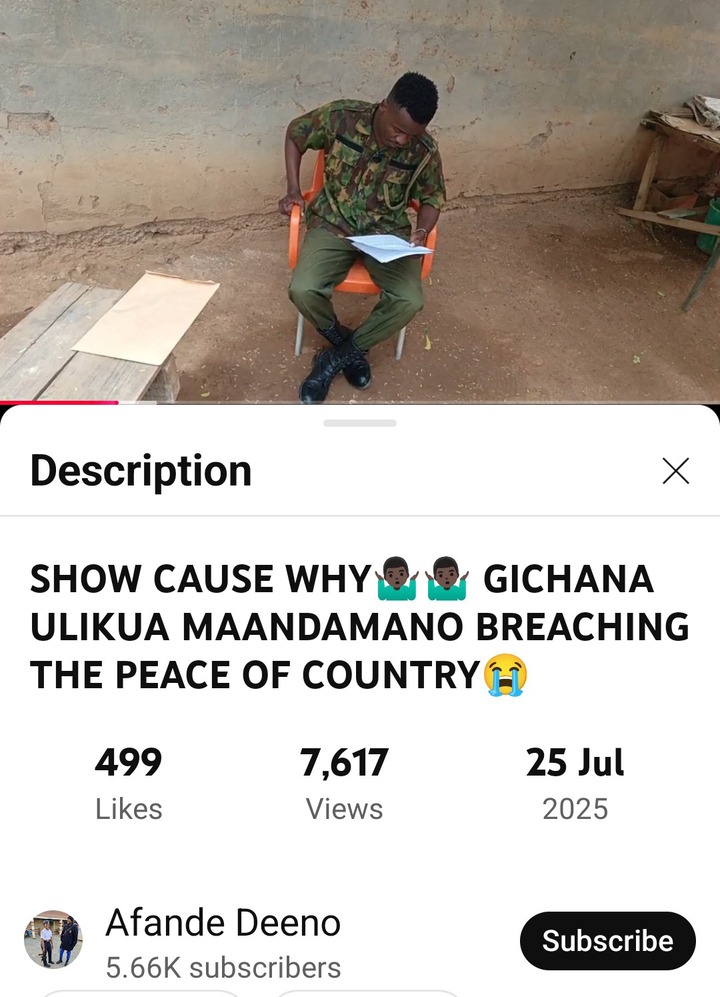720x997 pixels.
Task: Tap the 5.66K subscribers count
Action: [x=223, y=968]
